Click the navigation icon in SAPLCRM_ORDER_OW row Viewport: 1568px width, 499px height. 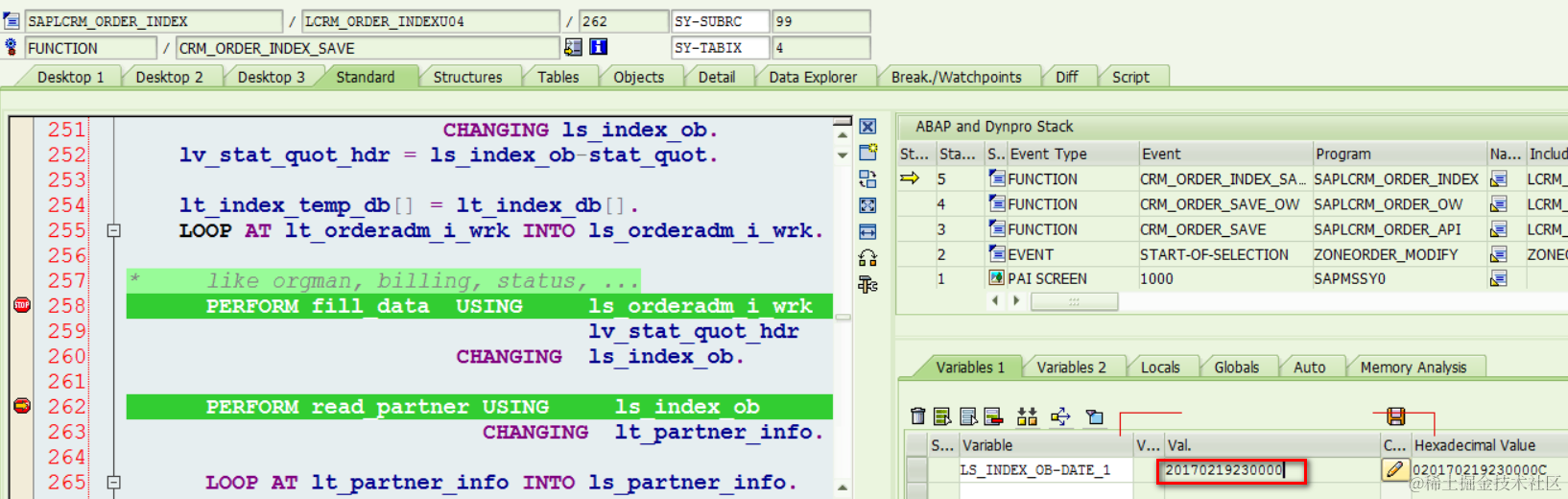[1499, 203]
